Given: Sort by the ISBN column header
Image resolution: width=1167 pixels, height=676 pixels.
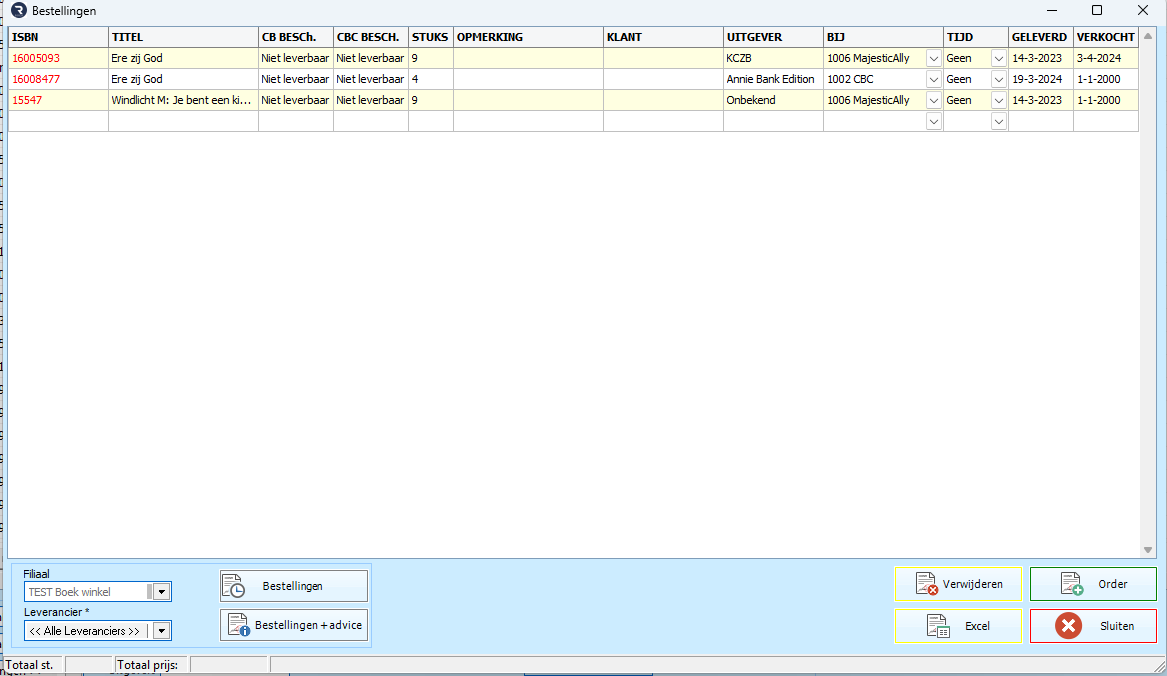Looking at the screenshot, I should tap(58, 37).
